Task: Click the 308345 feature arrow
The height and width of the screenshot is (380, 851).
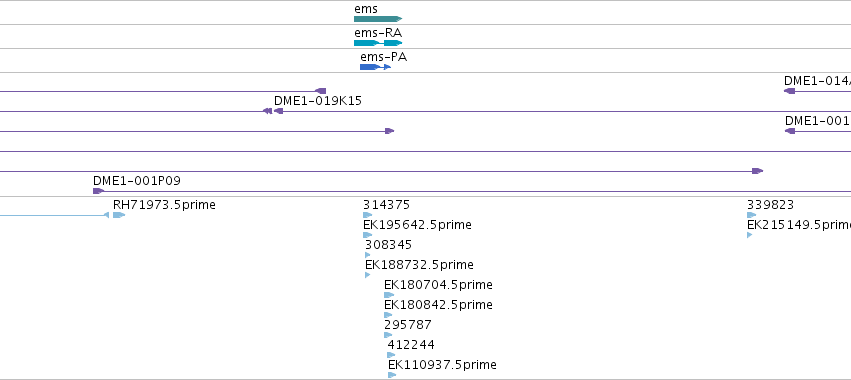Action: [367, 255]
